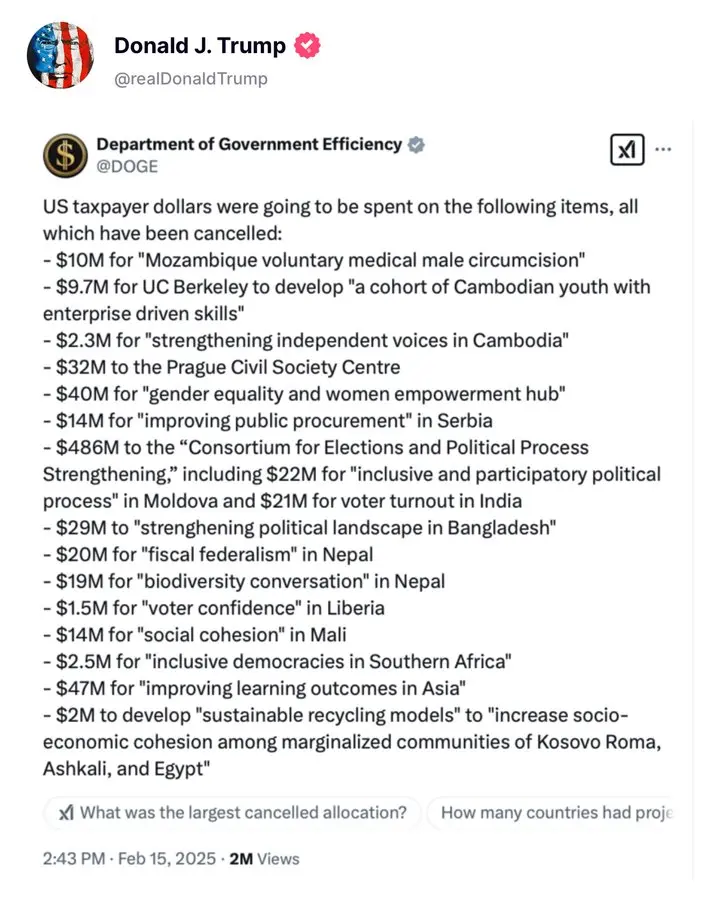Screen dimensions: 722x900
Task: Click the "$32M to the Prague Civil Society Centre" line
Action: click(221, 367)
